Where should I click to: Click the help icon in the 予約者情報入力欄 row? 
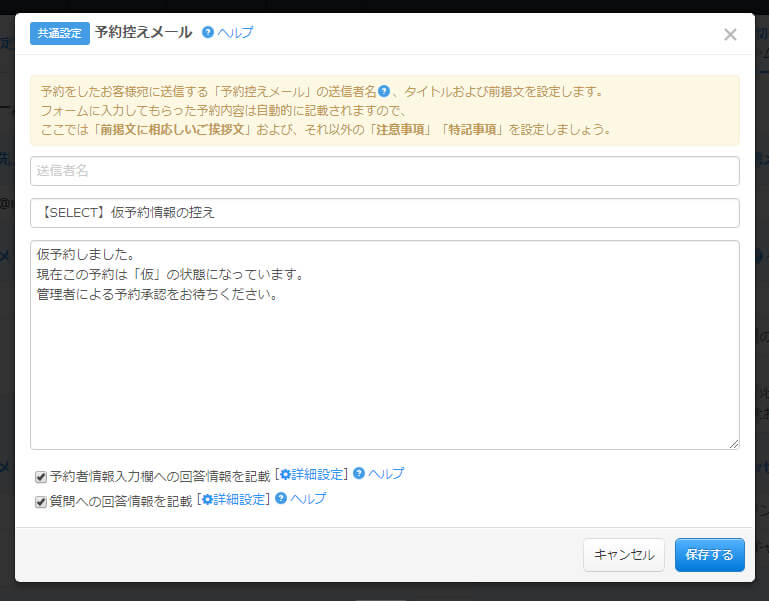click(x=359, y=474)
